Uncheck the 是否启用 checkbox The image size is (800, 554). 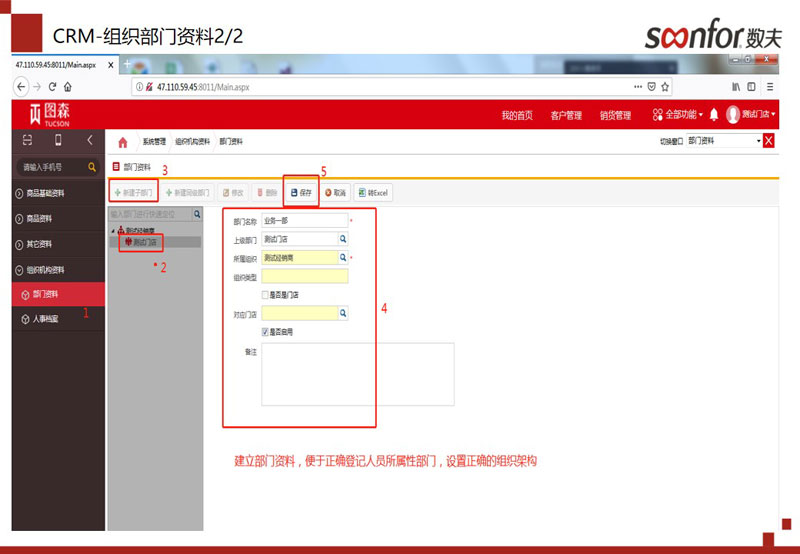[x=265, y=331]
